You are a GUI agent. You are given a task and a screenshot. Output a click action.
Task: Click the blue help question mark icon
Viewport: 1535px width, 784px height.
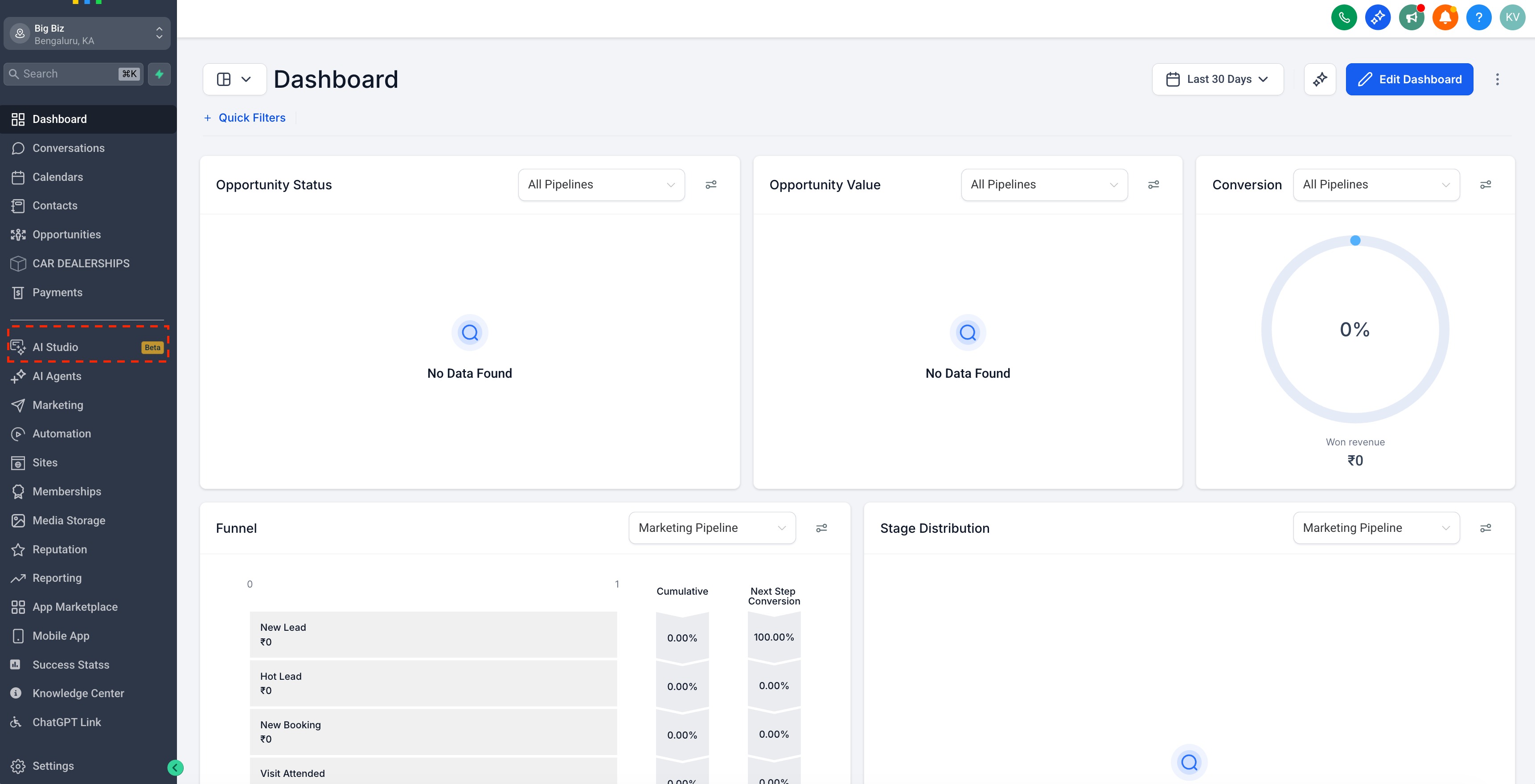point(1478,17)
